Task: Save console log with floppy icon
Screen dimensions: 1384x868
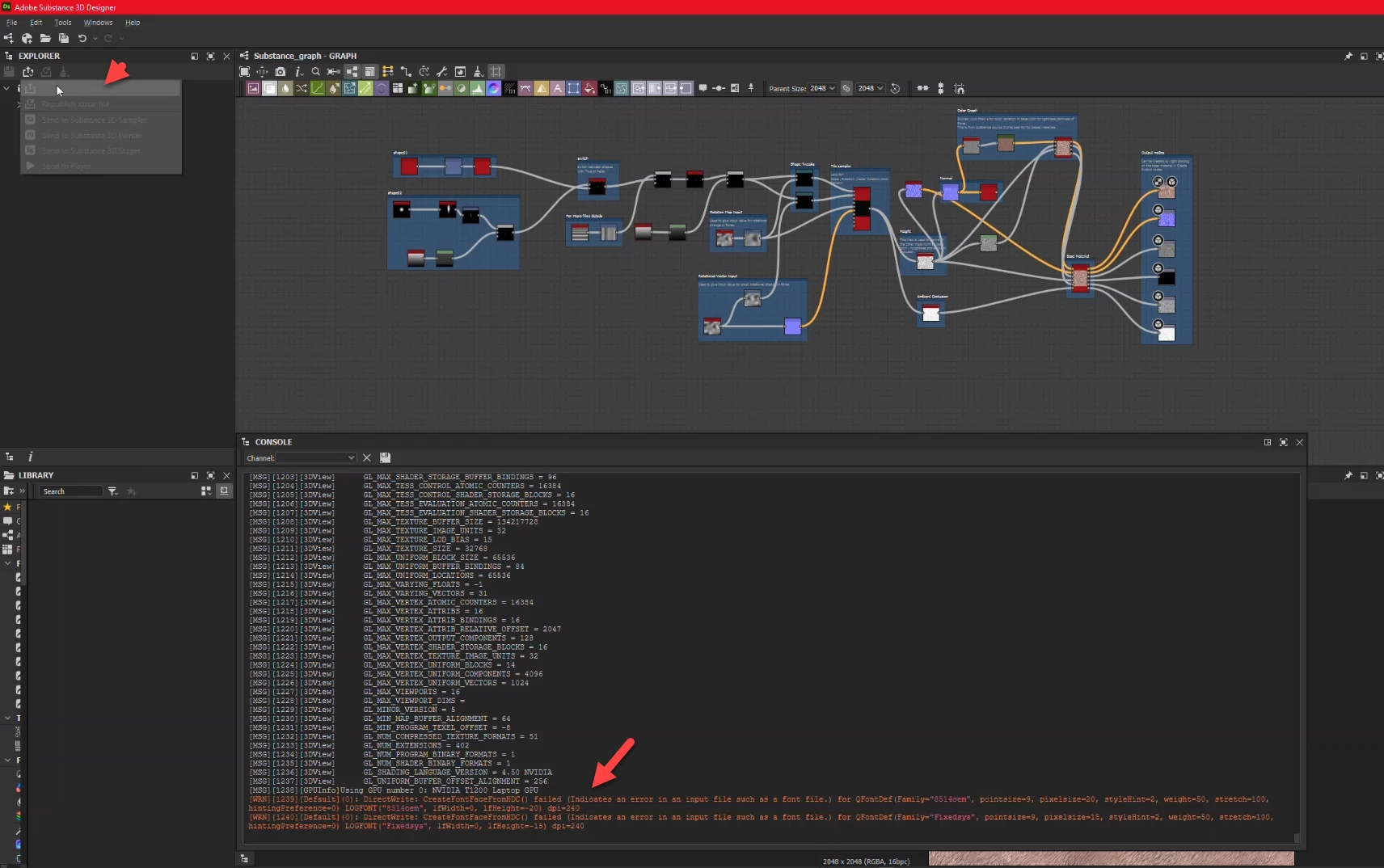Action: [385, 457]
